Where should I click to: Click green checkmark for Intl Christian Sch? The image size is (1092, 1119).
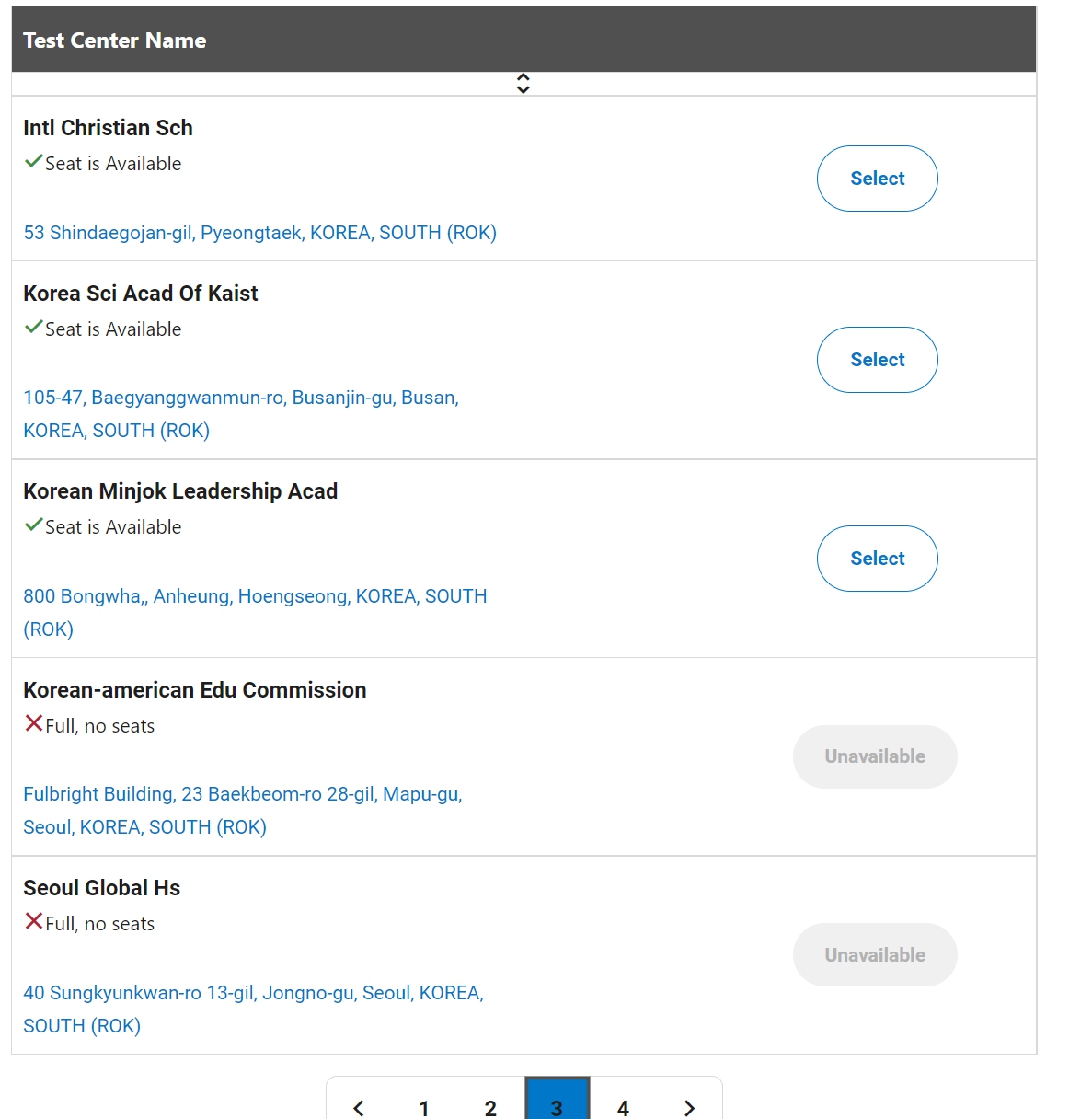34,162
